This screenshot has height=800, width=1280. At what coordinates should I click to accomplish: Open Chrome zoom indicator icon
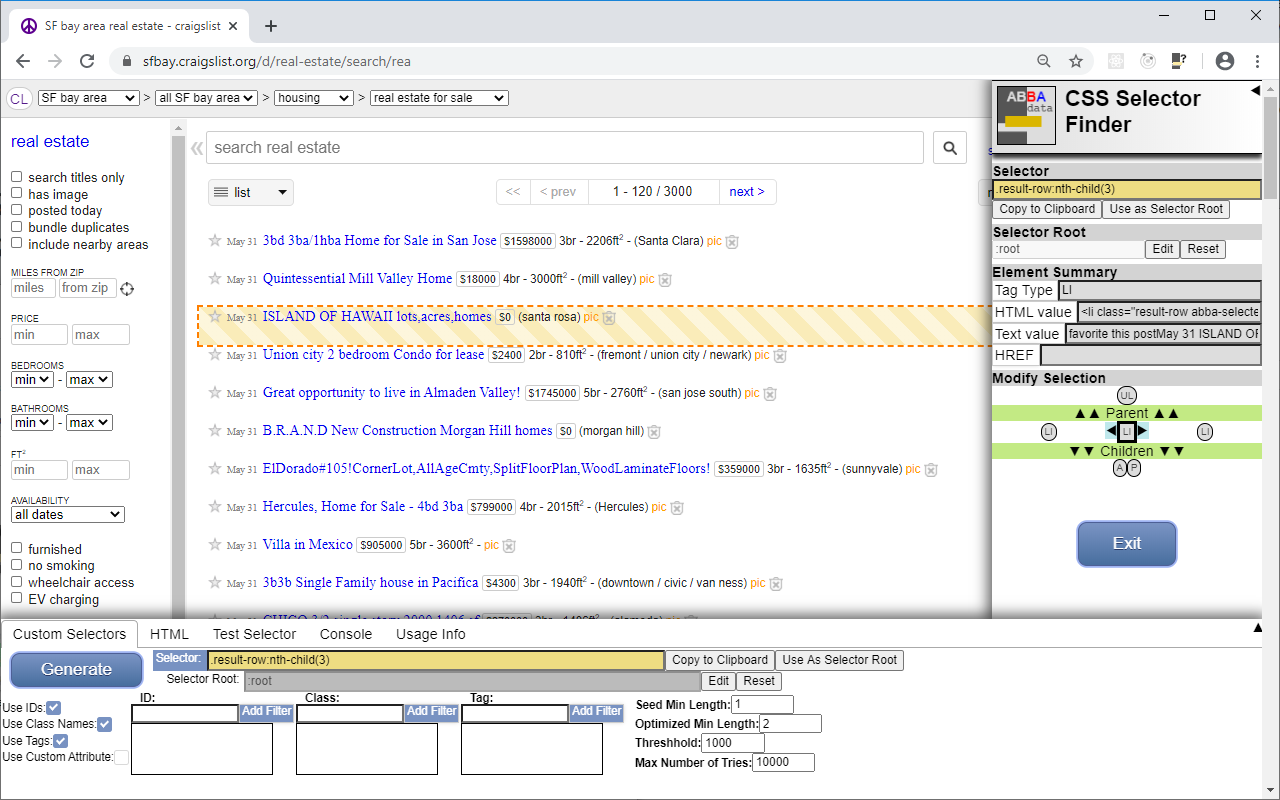1044,61
